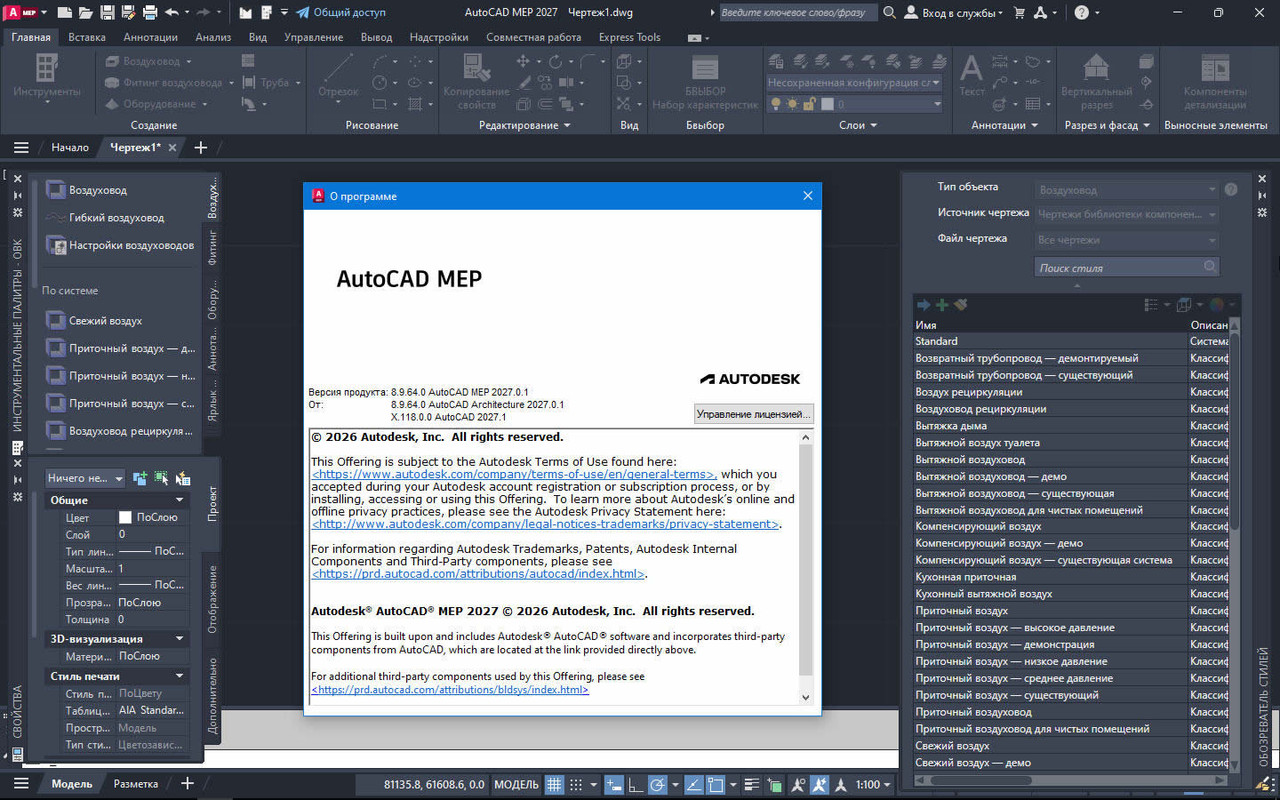Toggle the grid display in status bar

(554, 785)
